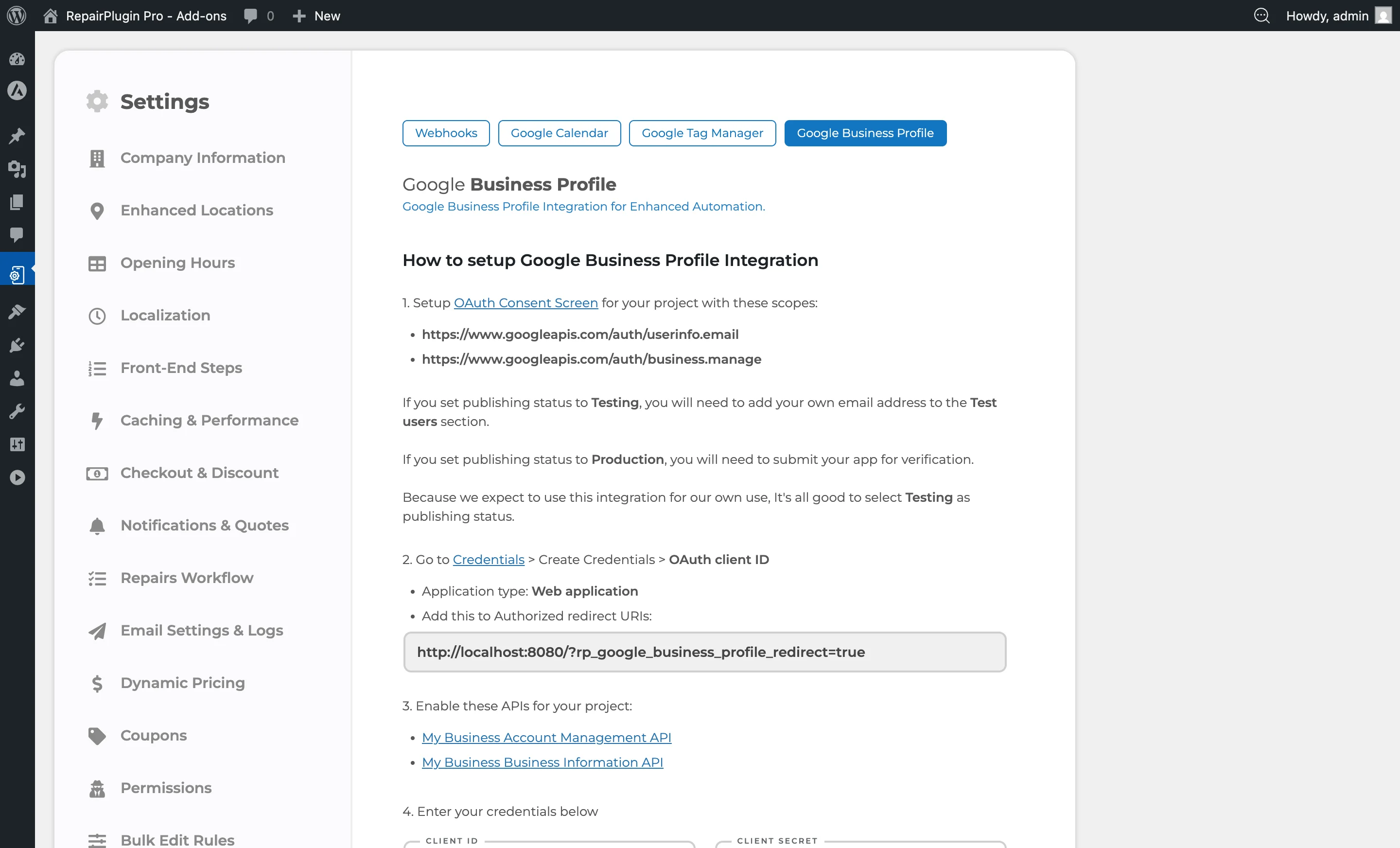The image size is (1400, 848).
Task: Open the WordPress Dashboard icon
Action: [17, 59]
